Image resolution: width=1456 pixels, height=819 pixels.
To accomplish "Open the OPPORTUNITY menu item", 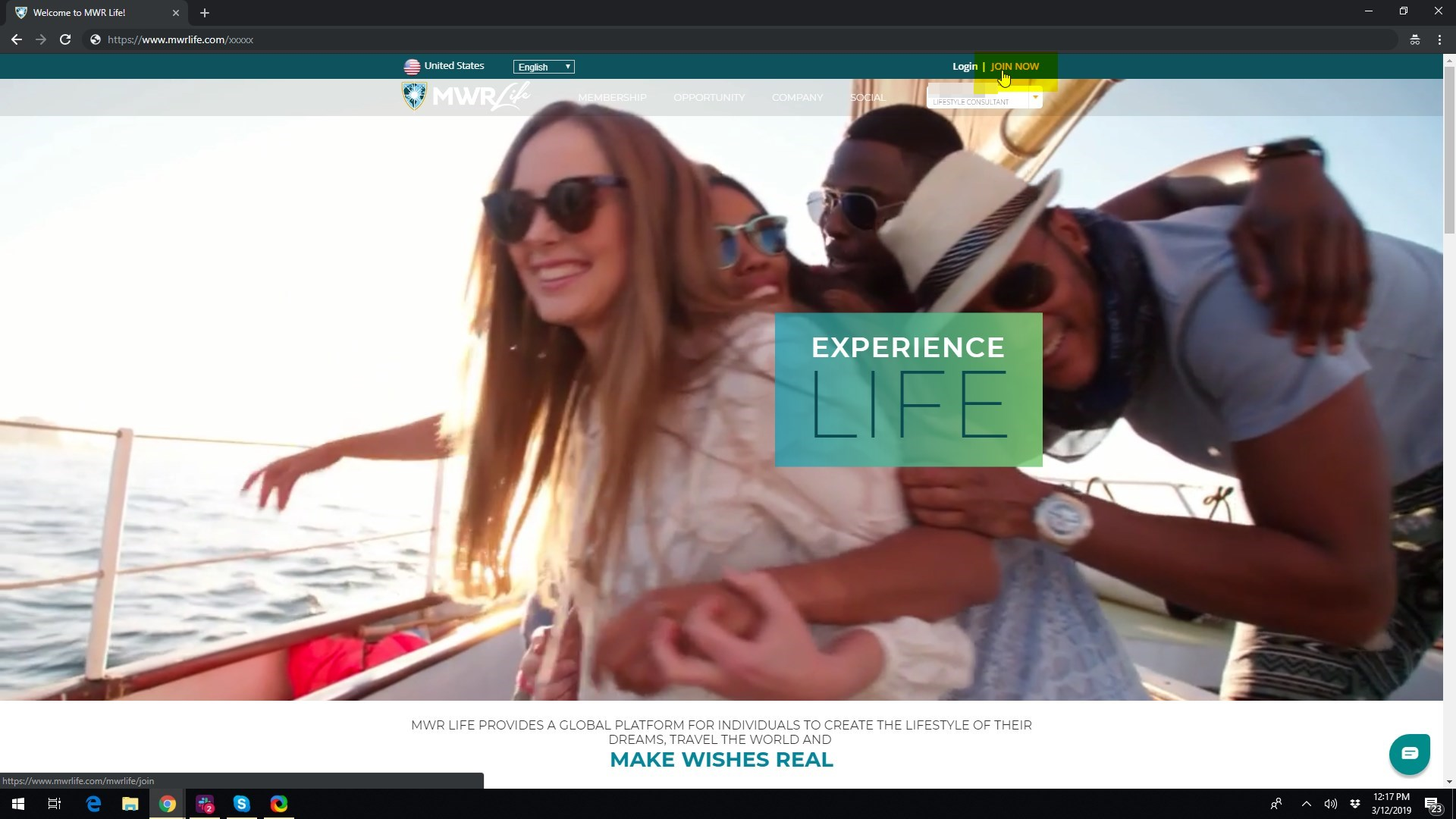I will 709,98.
